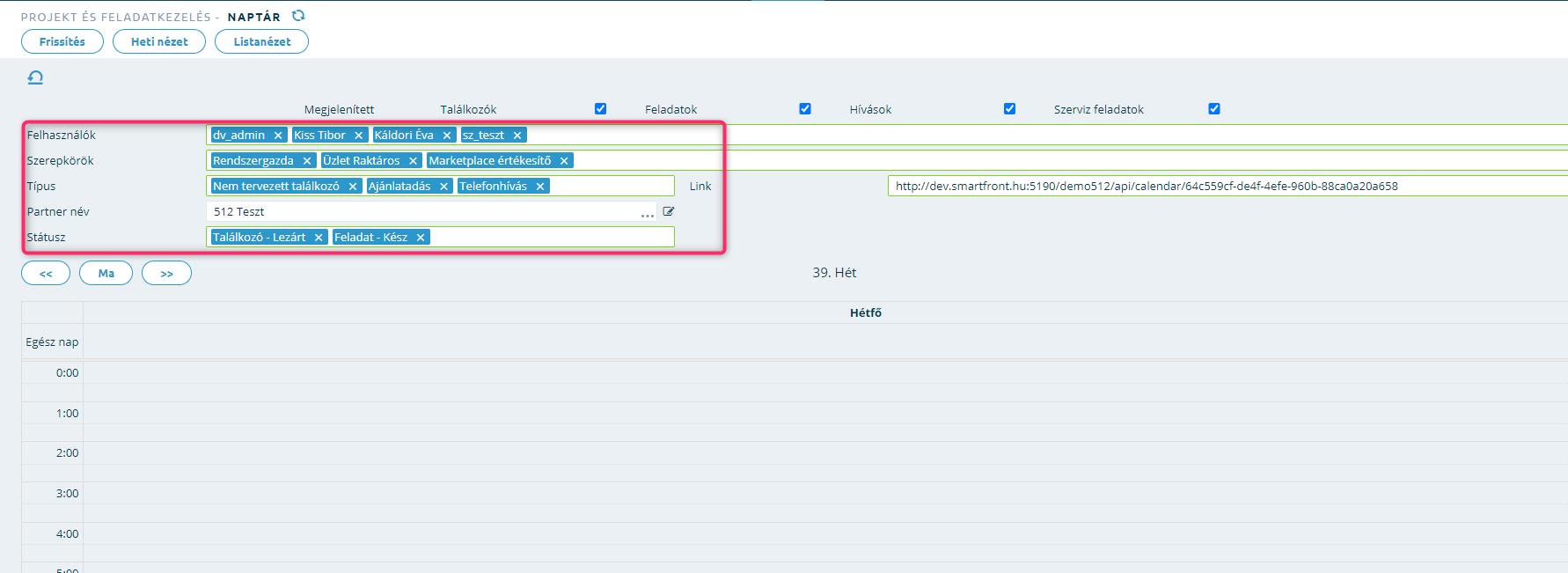
Task: Remove Ajánlatadás type tag
Action: pos(444,187)
